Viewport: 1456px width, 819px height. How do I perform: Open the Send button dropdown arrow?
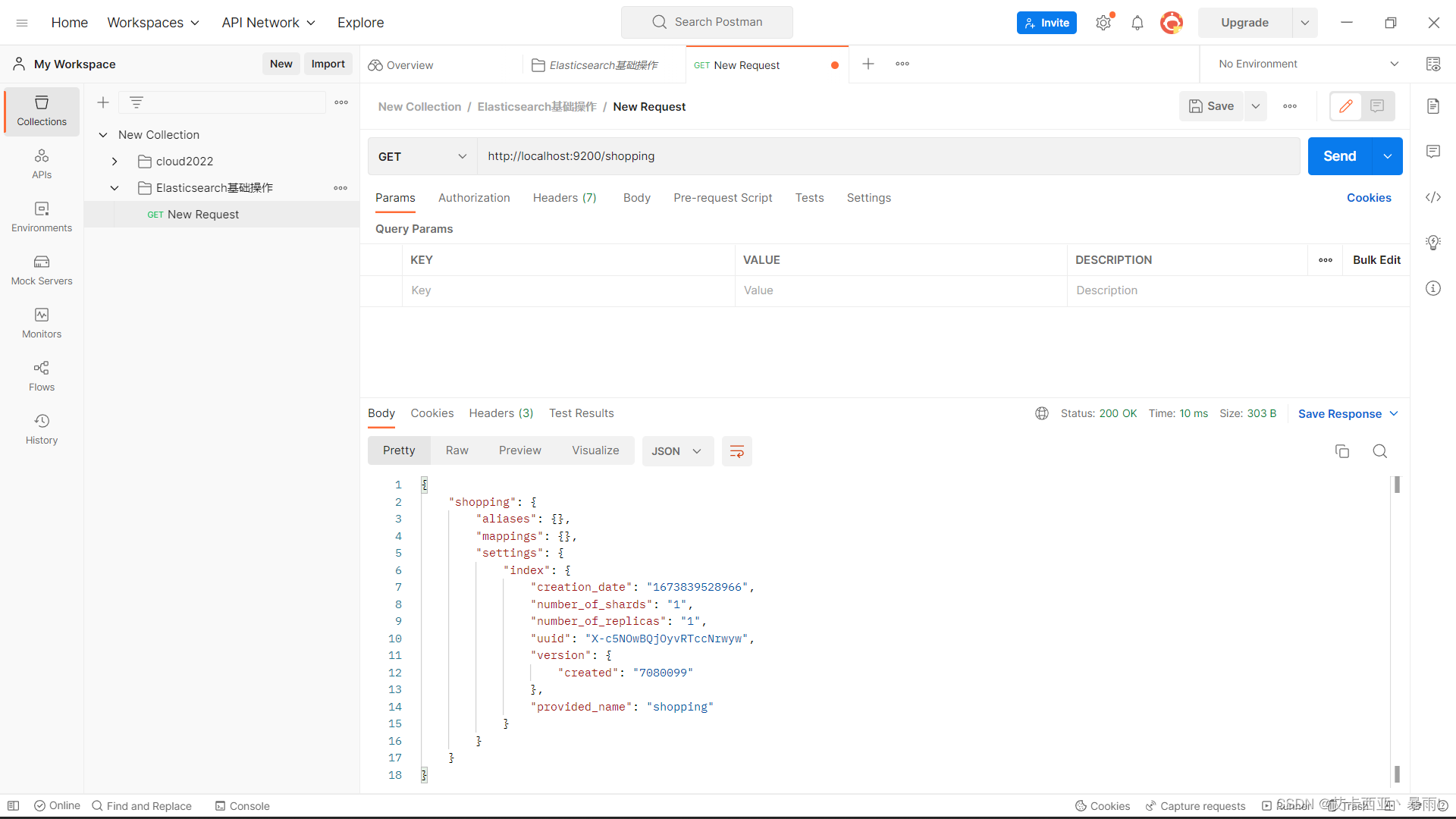coord(1387,156)
